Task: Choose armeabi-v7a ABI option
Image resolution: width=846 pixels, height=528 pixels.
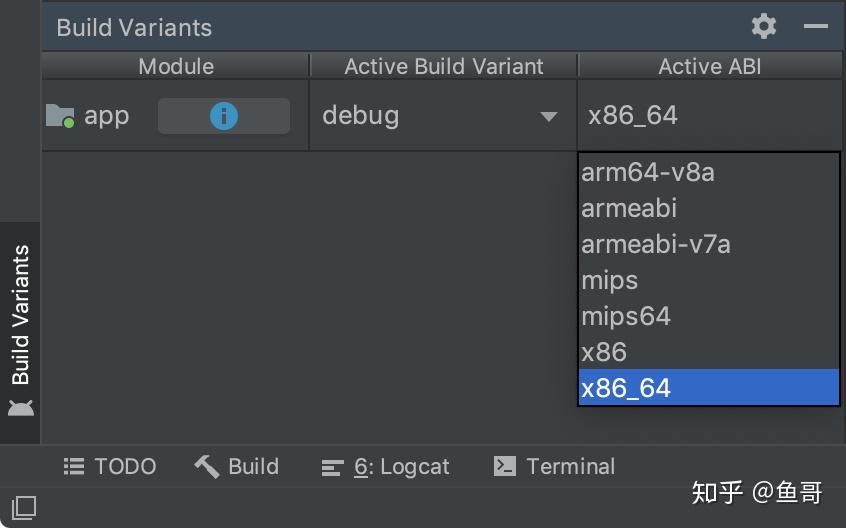Action: pyautogui.click(x=708, y=244)
